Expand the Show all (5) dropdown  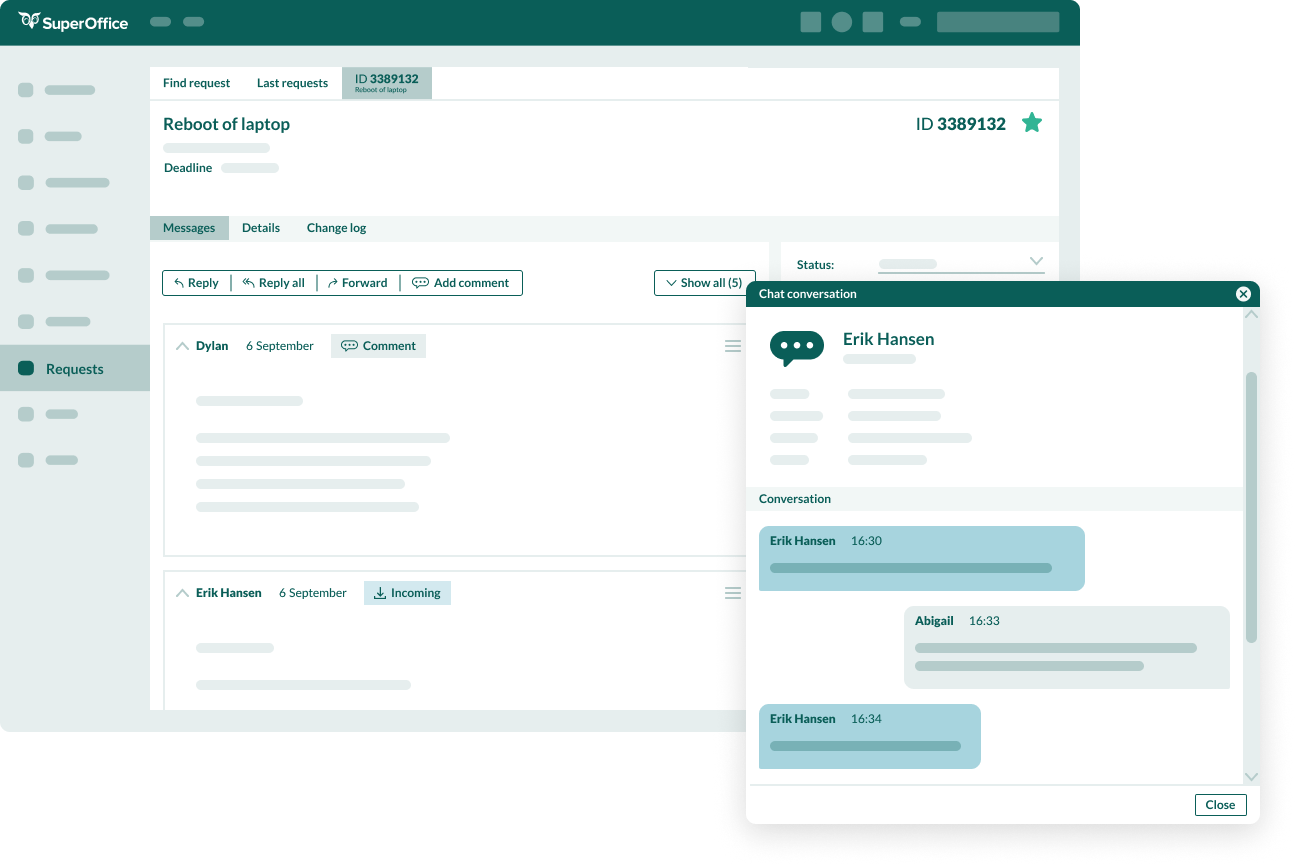(x=704, y=283)
